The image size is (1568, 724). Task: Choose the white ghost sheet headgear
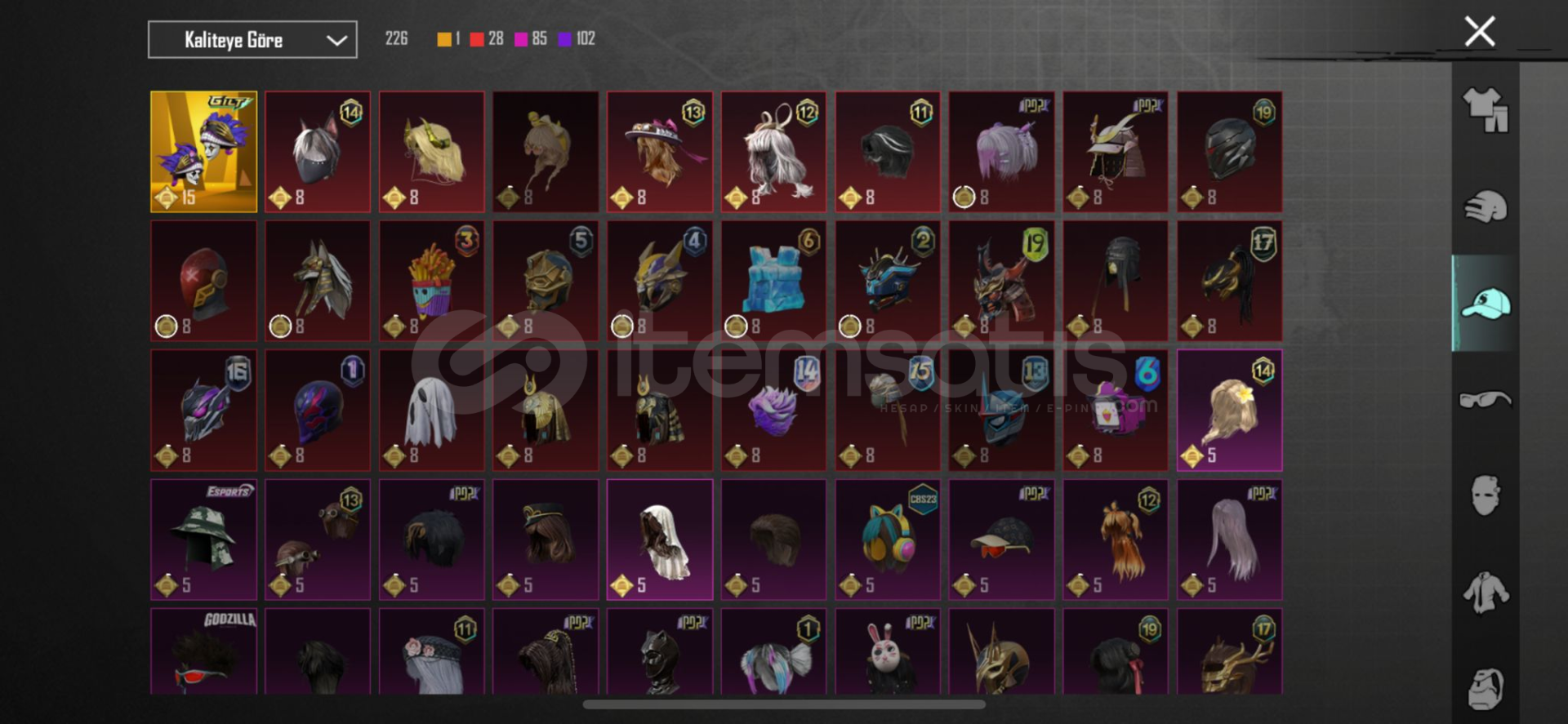pos(432,411)
